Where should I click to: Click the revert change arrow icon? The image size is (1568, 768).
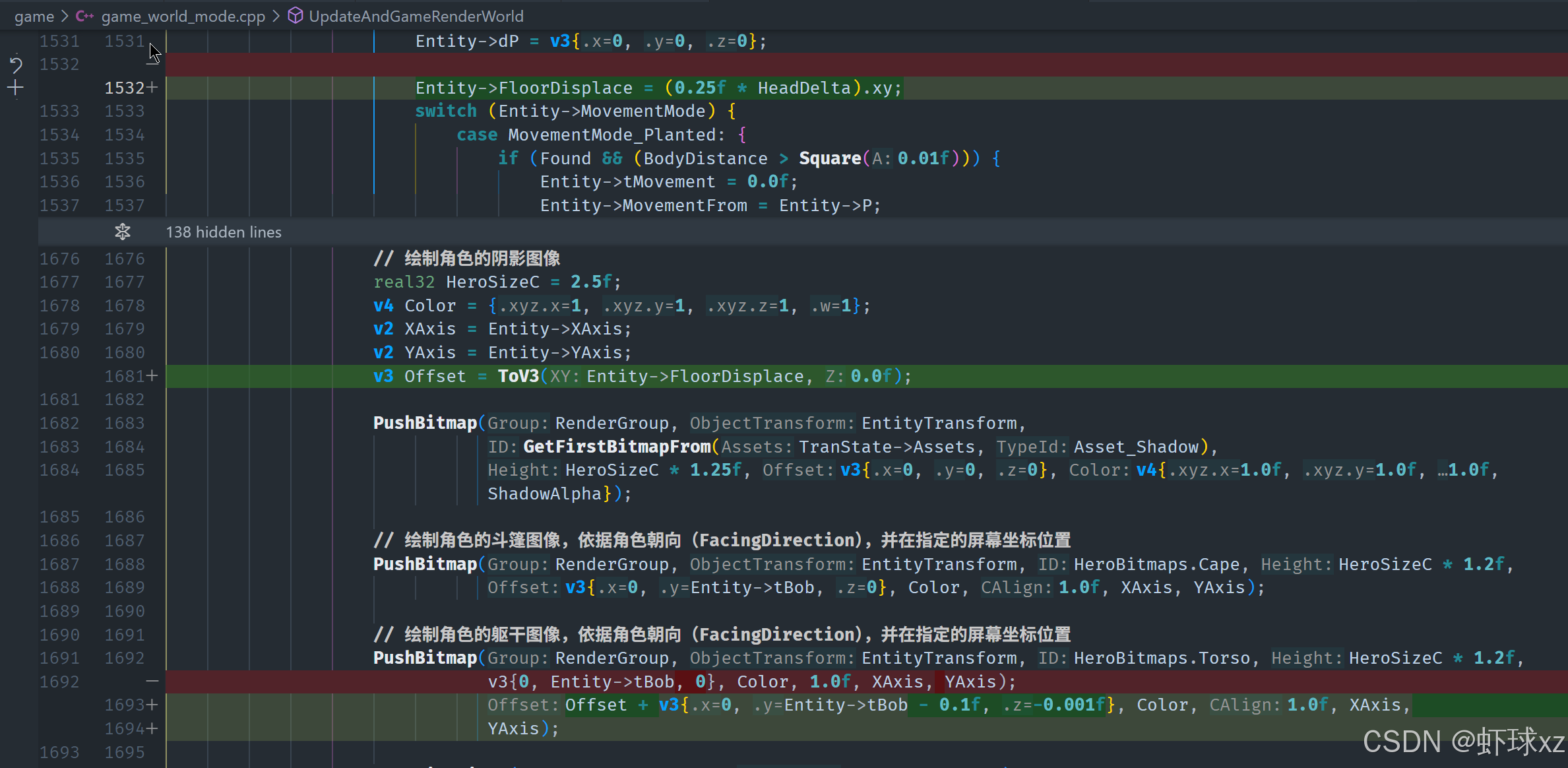(16, 65)
